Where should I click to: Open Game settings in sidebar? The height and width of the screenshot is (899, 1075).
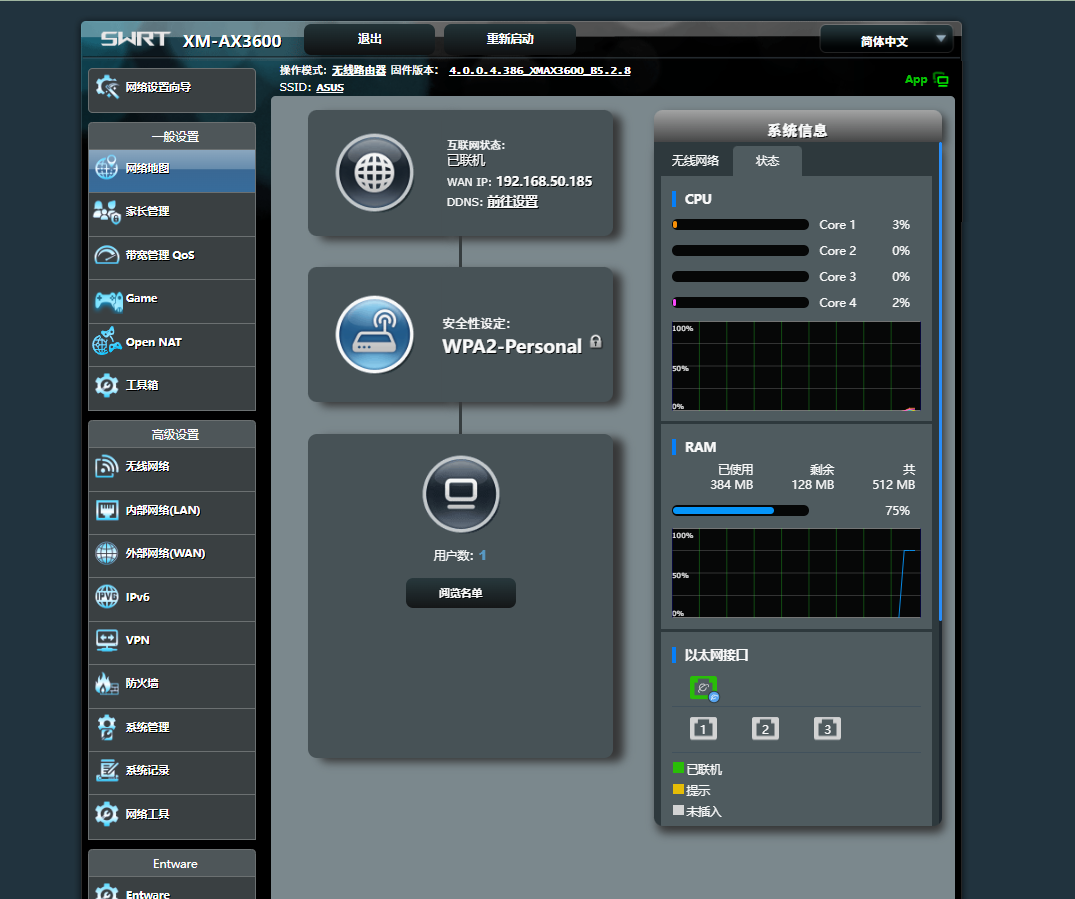click(x=172, y=299)
